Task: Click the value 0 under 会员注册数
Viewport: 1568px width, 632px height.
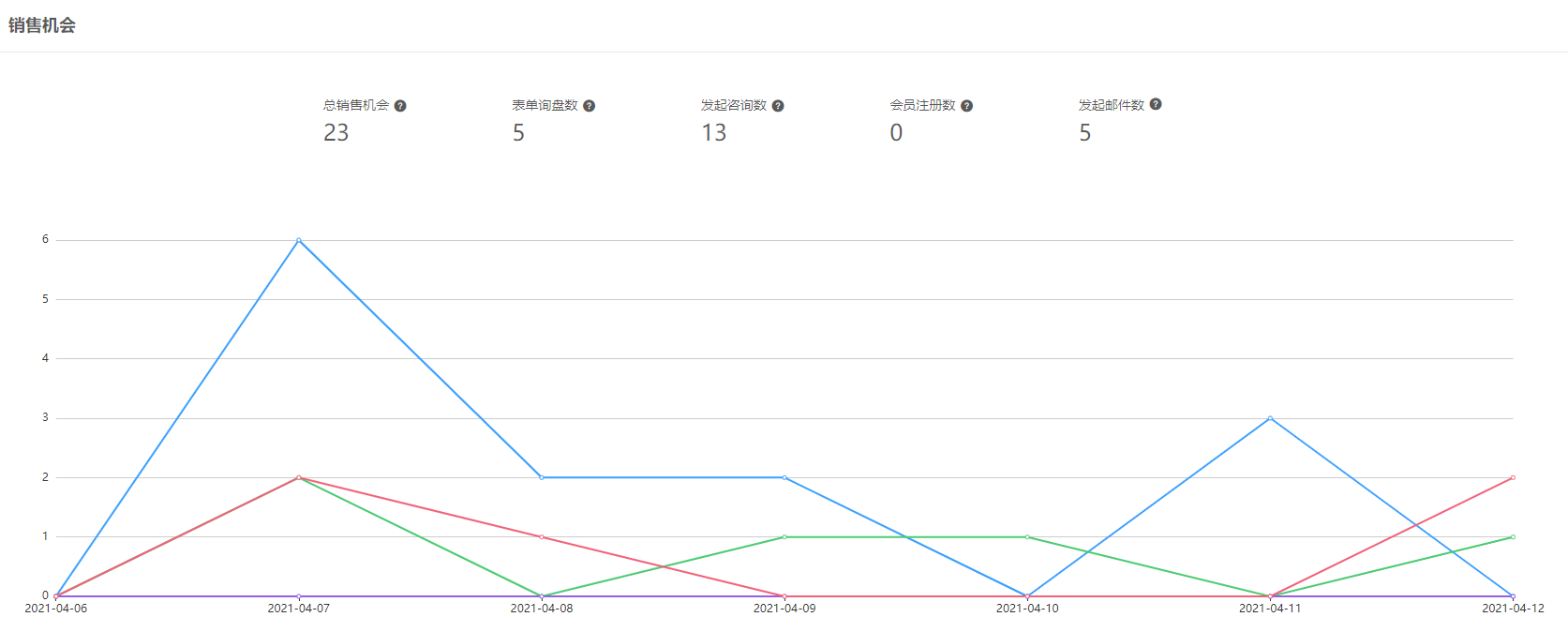Action: (x=896, y=133)
